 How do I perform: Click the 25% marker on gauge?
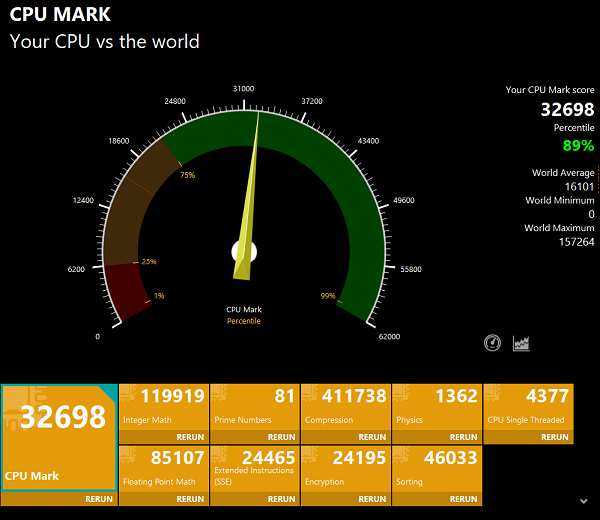(x=149, y=262)
